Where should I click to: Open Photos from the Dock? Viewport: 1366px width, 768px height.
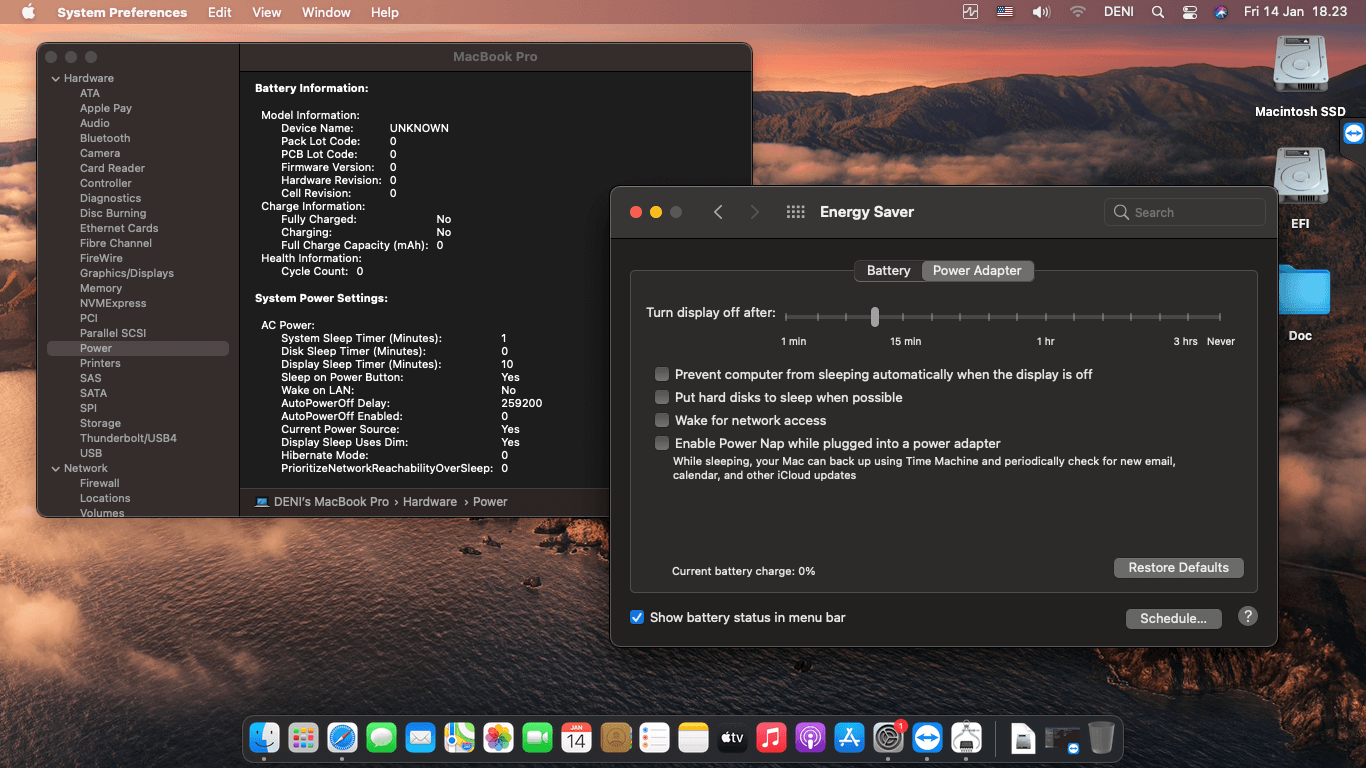click(x=498, y=738)
